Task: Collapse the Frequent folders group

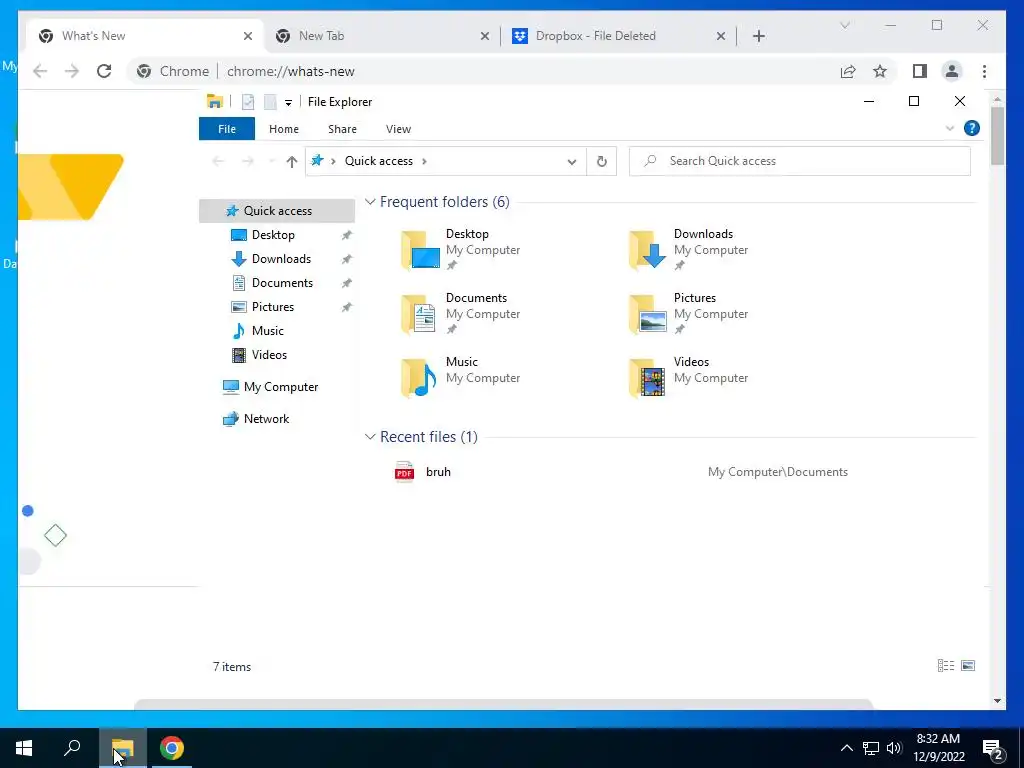Action: click(370, 202)
